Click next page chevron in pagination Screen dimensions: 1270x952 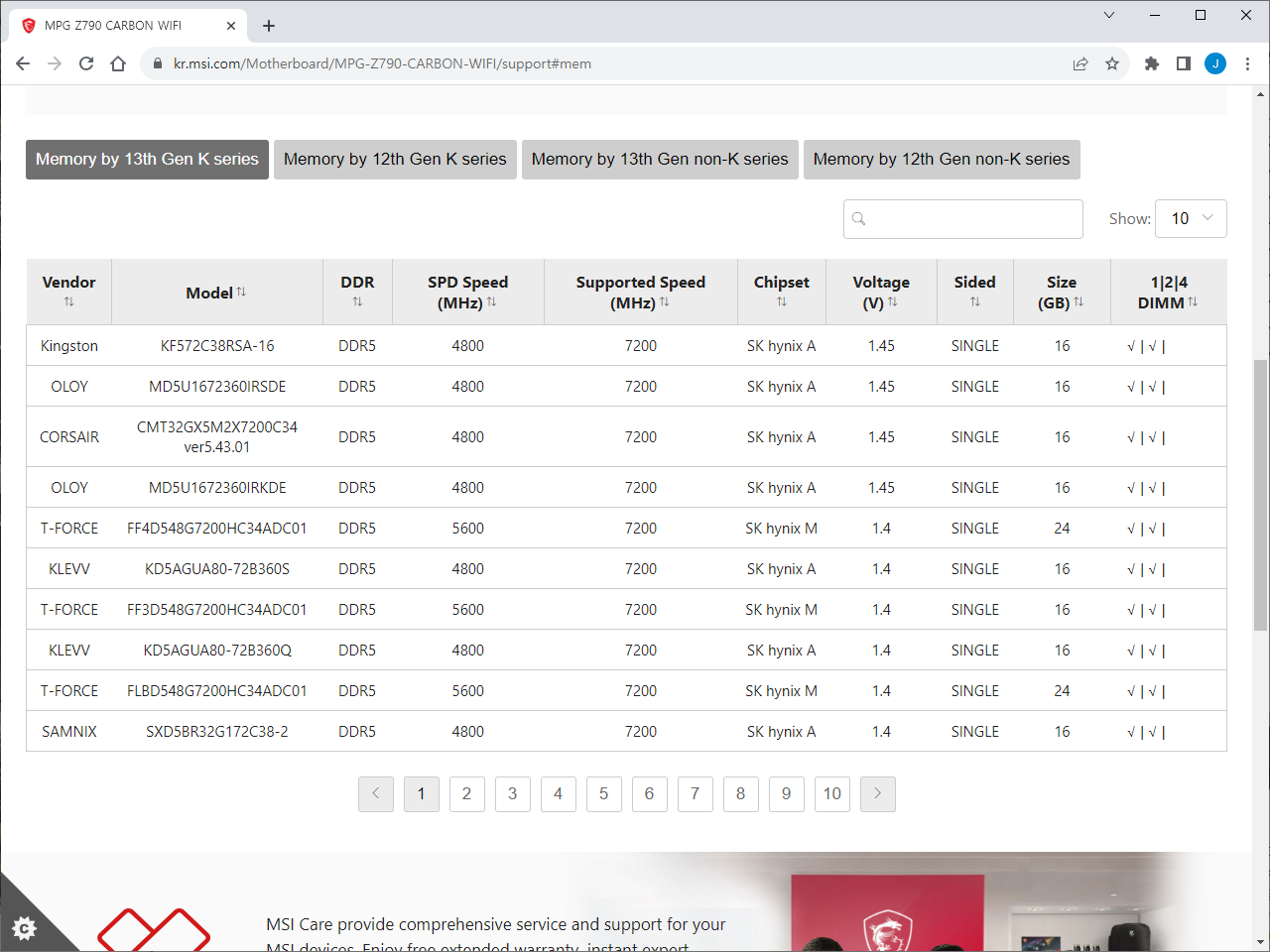coord(878,793)
